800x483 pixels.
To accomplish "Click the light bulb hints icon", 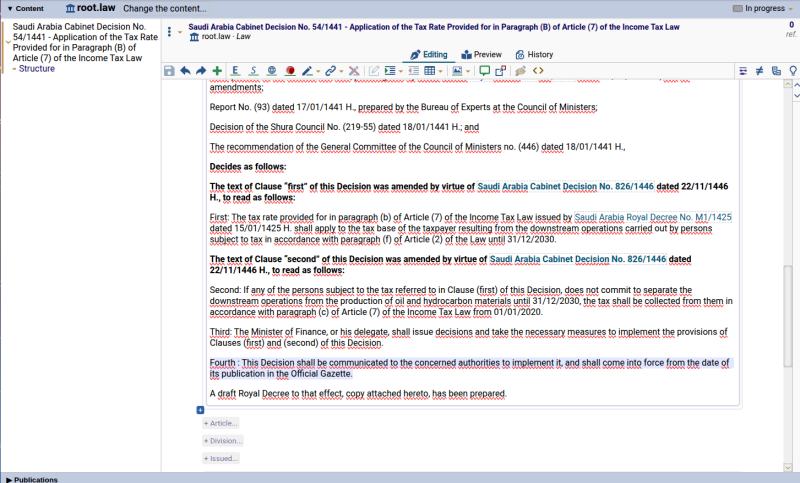I will pyautogui.click(x=793, y=71).
